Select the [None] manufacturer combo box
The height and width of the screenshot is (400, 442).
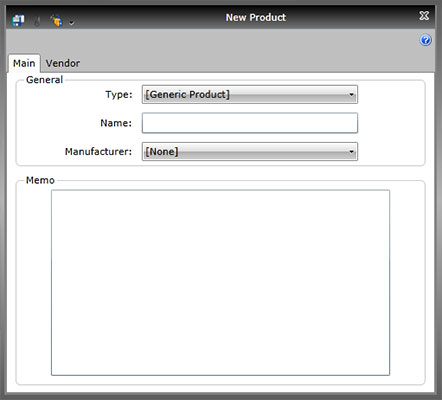click(x=250, y=152)
